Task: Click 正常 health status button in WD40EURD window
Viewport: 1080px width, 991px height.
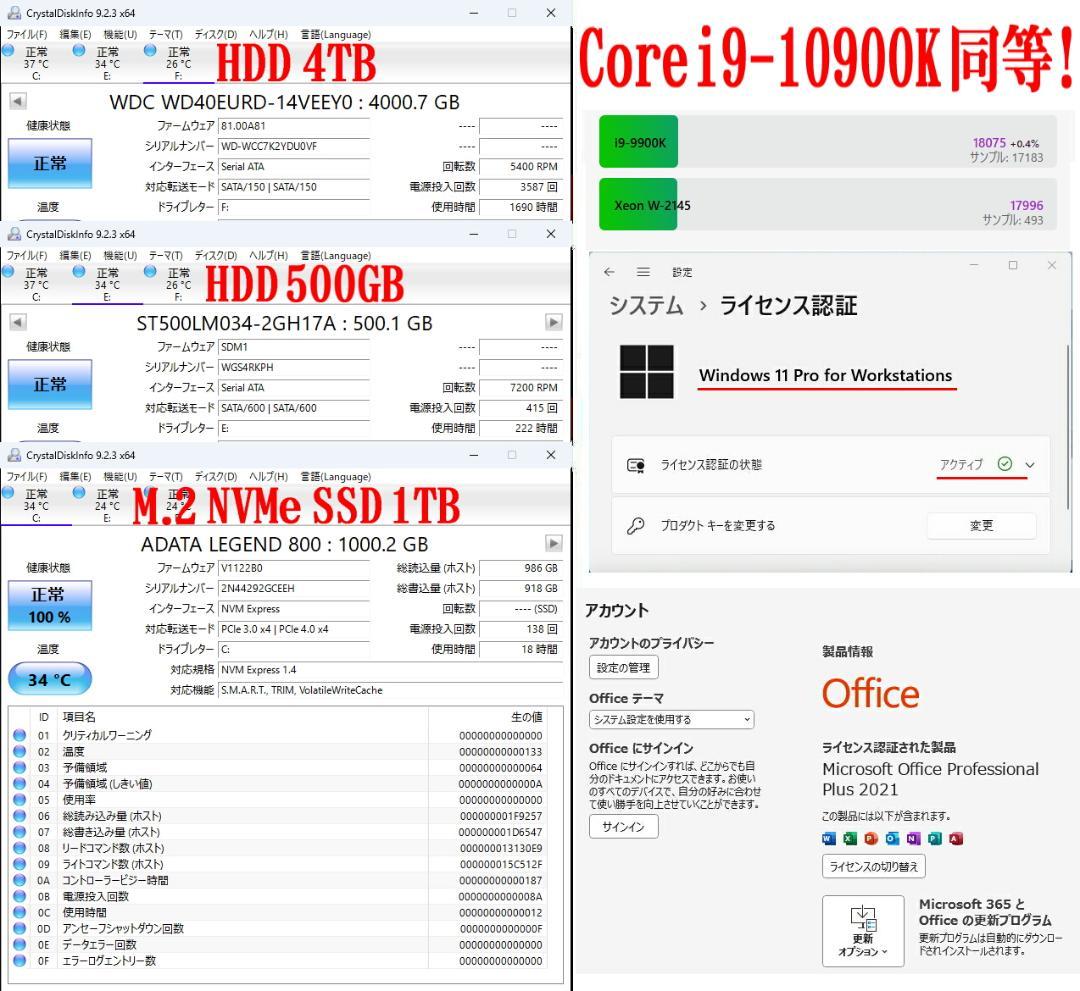Action: tap(50, 163)
